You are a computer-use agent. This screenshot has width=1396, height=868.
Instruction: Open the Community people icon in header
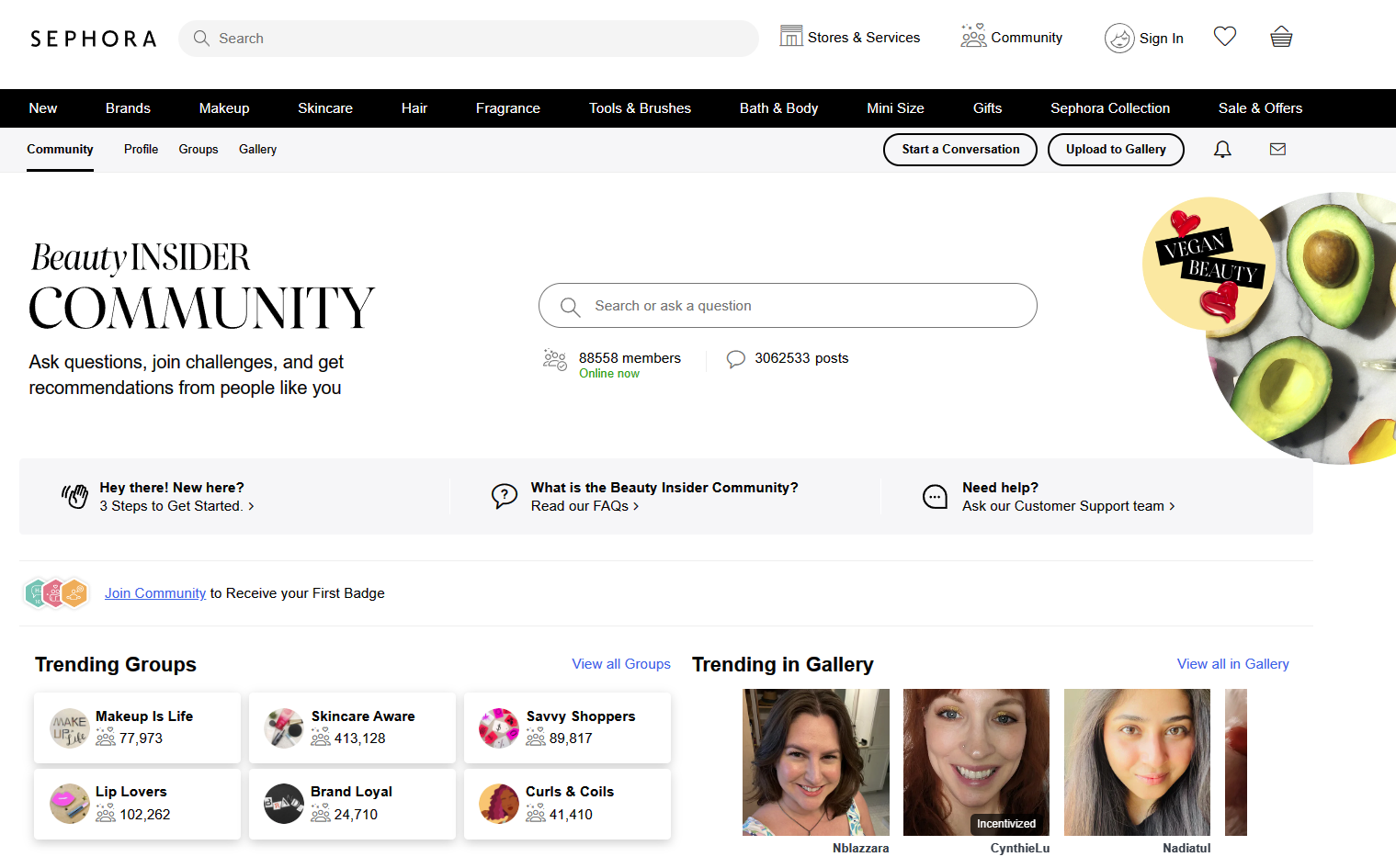point(973,36)
